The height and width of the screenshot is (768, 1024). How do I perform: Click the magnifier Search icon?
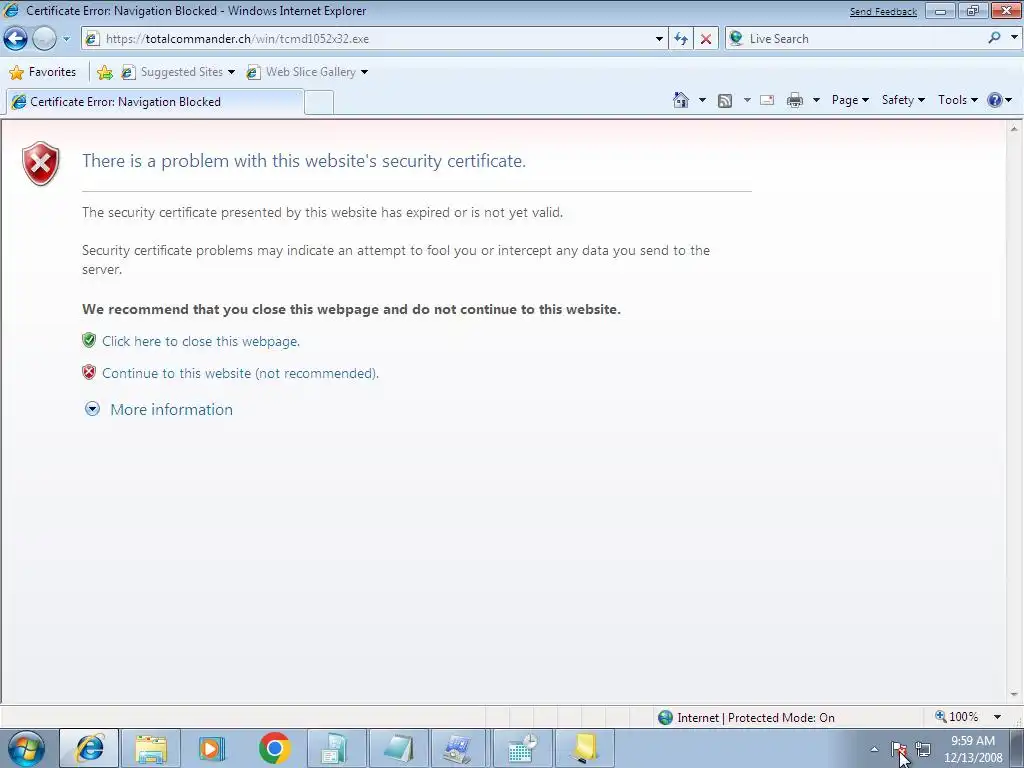(995, 38)
